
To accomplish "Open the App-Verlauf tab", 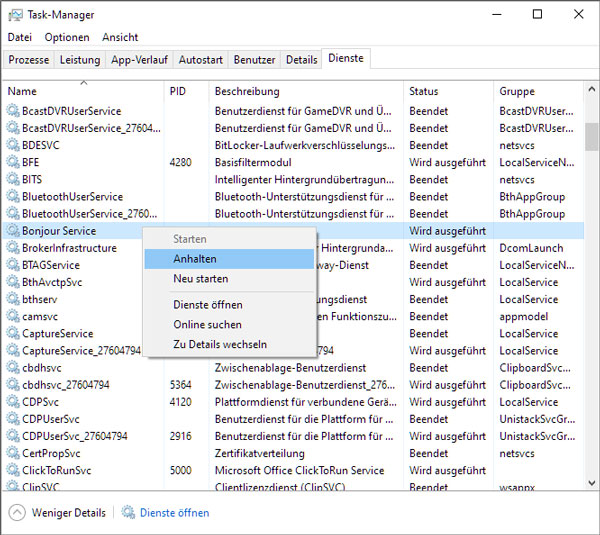I will pos(139,60).
